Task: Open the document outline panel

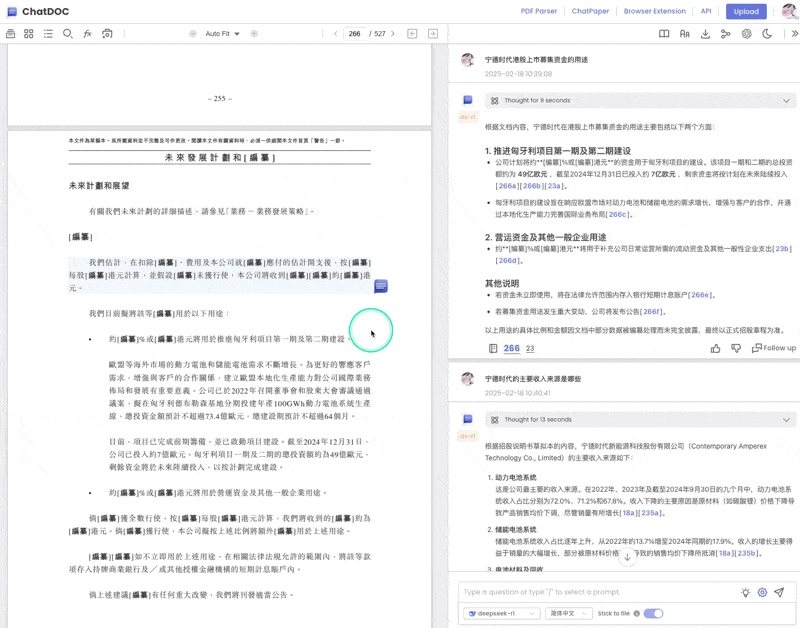Action: 47,33
